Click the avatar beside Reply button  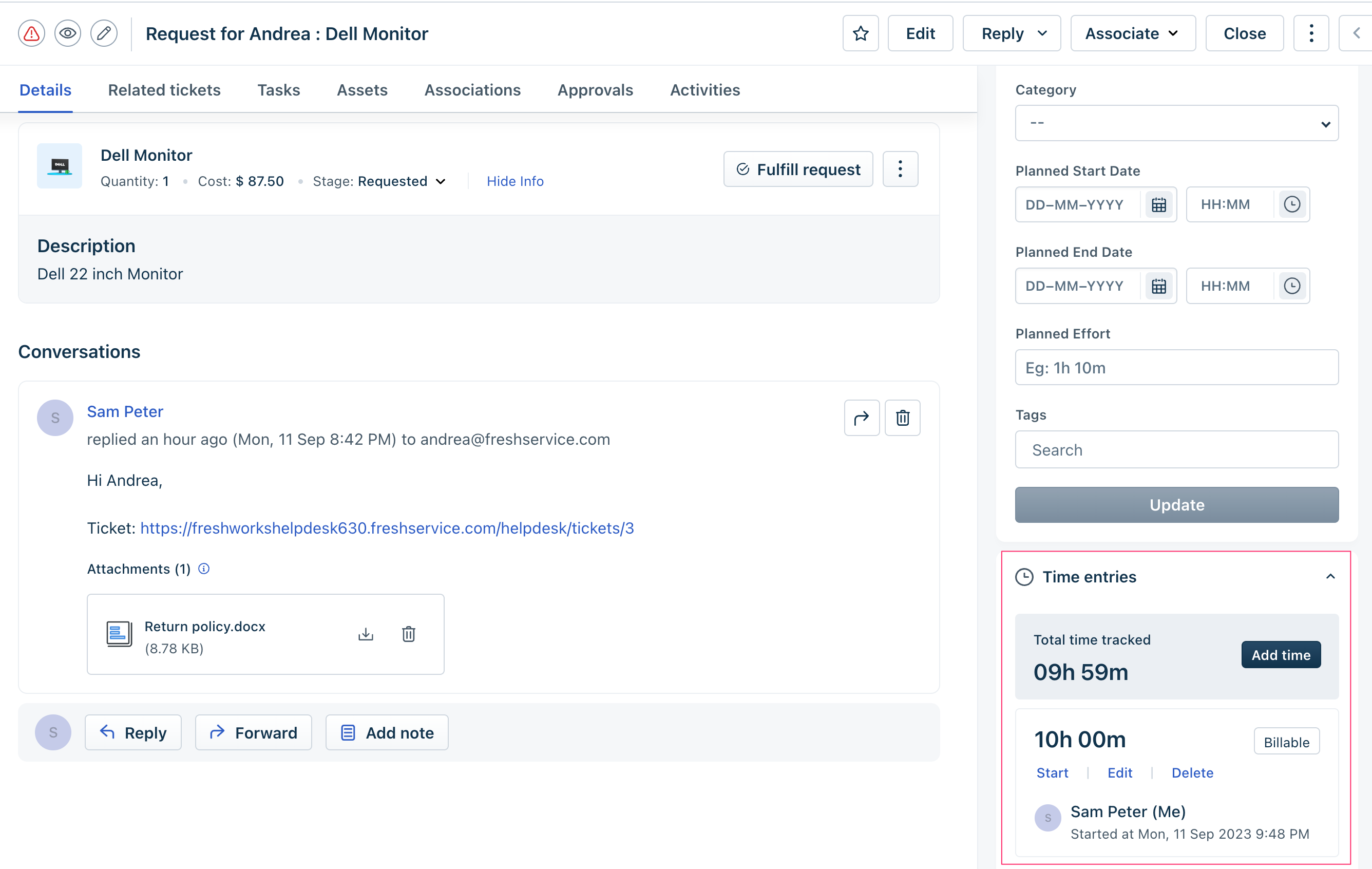point(53,733)
